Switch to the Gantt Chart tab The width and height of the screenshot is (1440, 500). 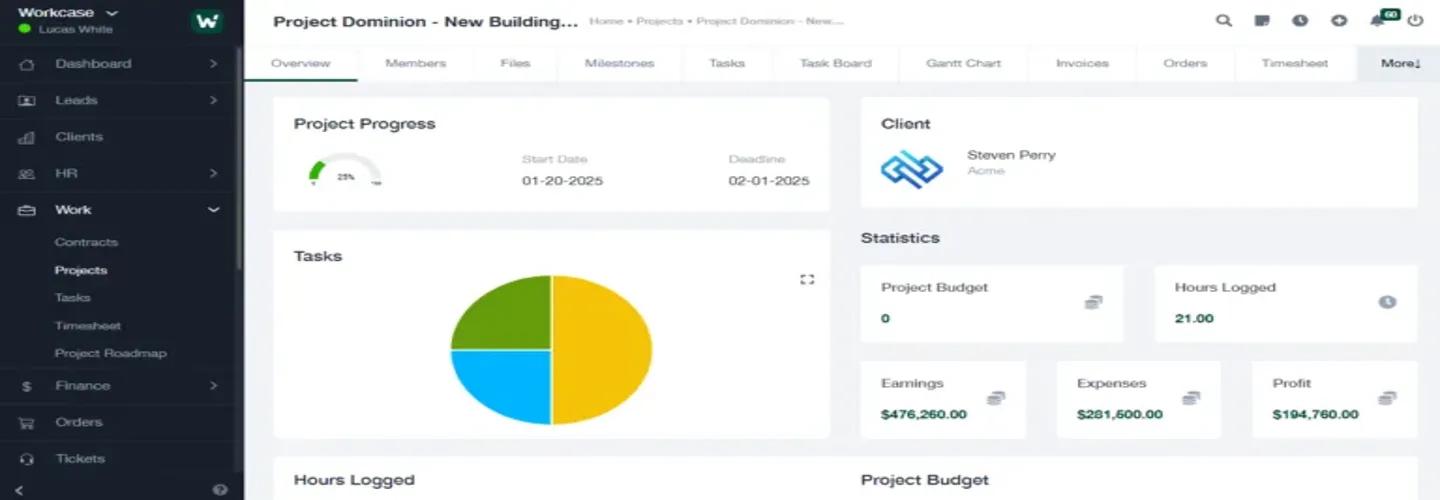pyautogui.click(x=963, y=63)
